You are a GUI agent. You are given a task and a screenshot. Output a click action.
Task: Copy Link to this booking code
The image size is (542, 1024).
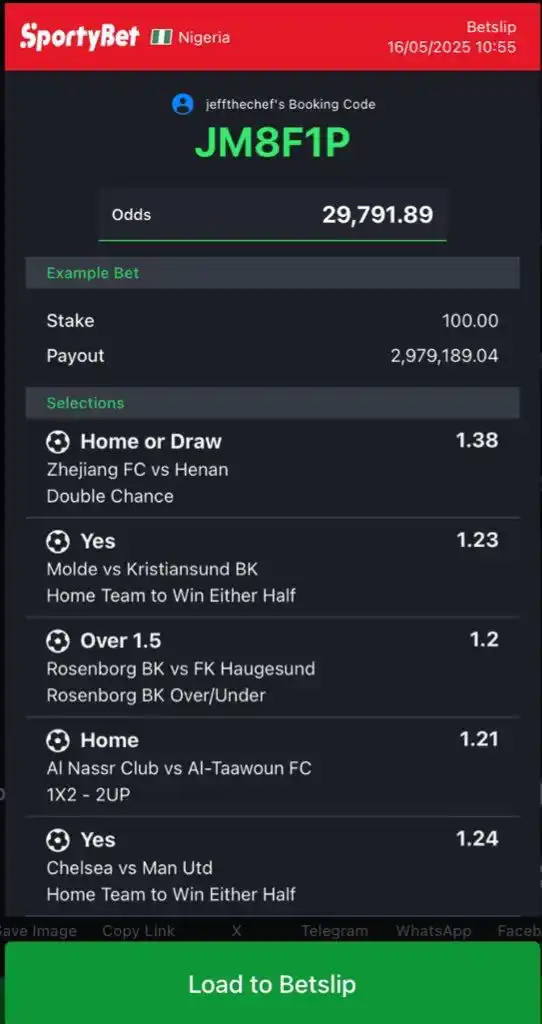(138, 931)
